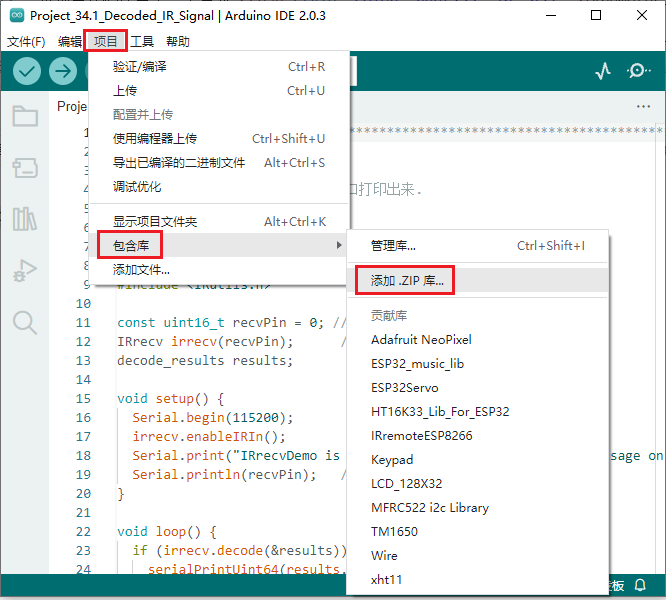The height and width of the screenshot is (600, 666).
Task: Choose 显示项目文件夹 menu item
Action: coord(155,221)
